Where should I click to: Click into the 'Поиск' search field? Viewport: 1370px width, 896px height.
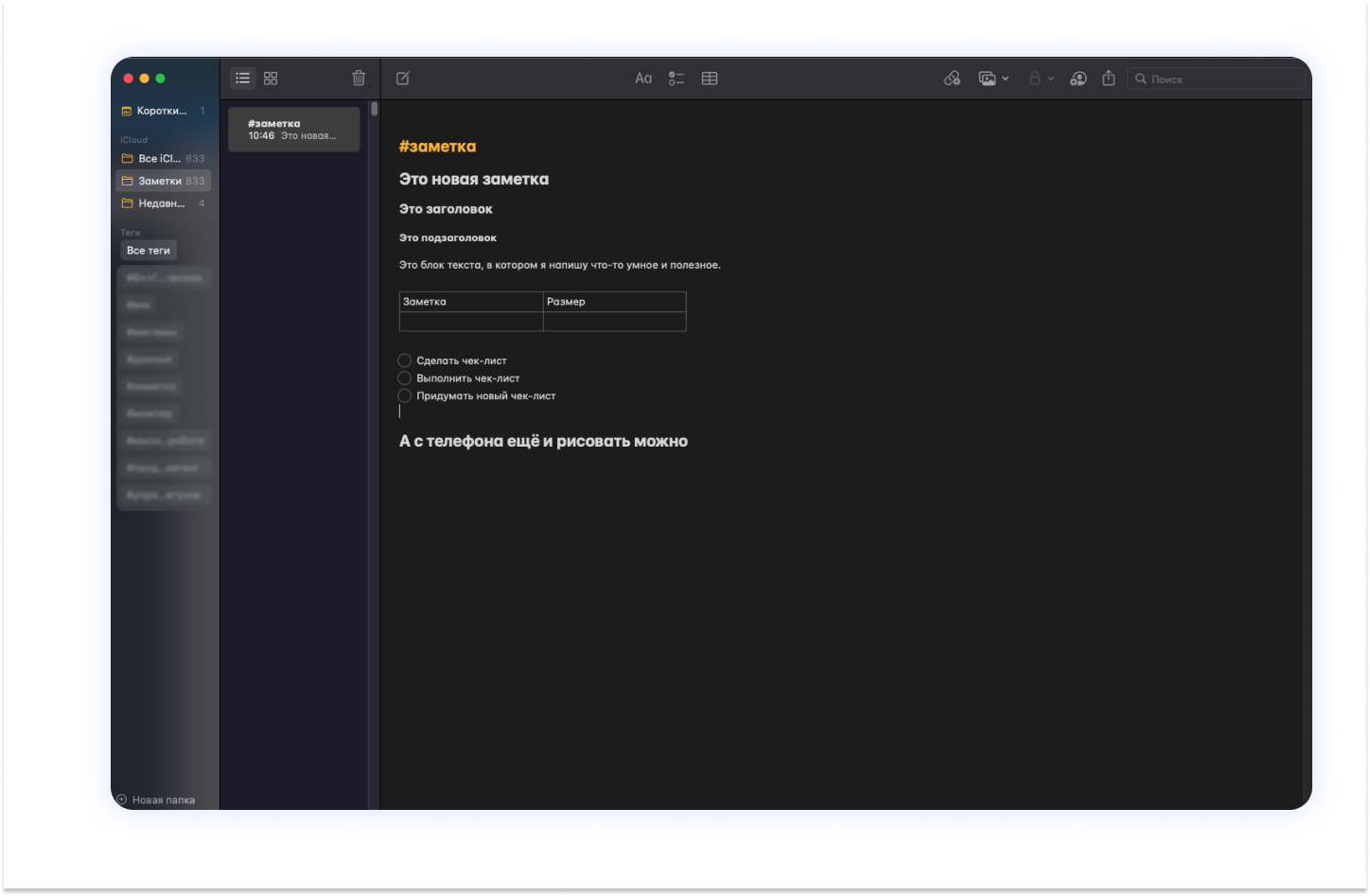coord(1221,79)
